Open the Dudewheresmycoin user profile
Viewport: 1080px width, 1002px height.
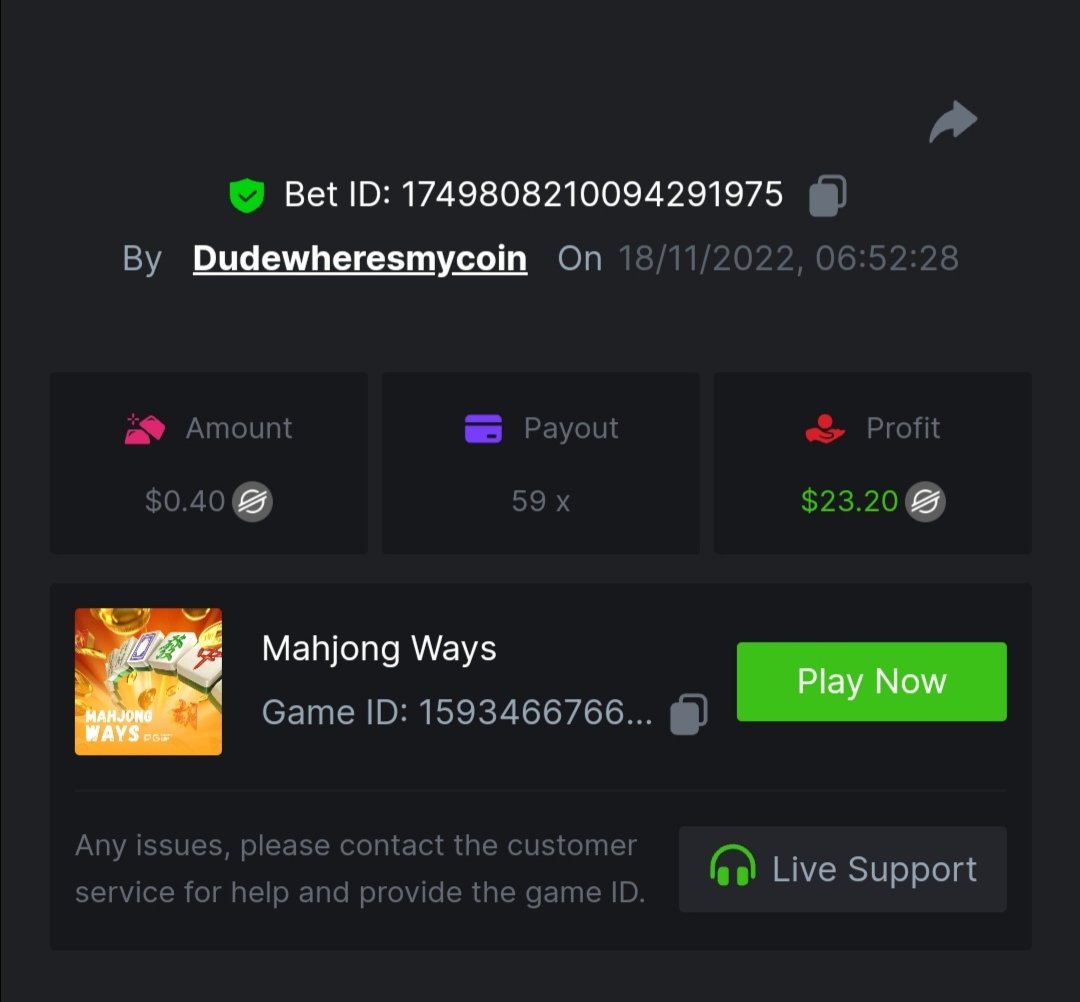click(360, 258)
